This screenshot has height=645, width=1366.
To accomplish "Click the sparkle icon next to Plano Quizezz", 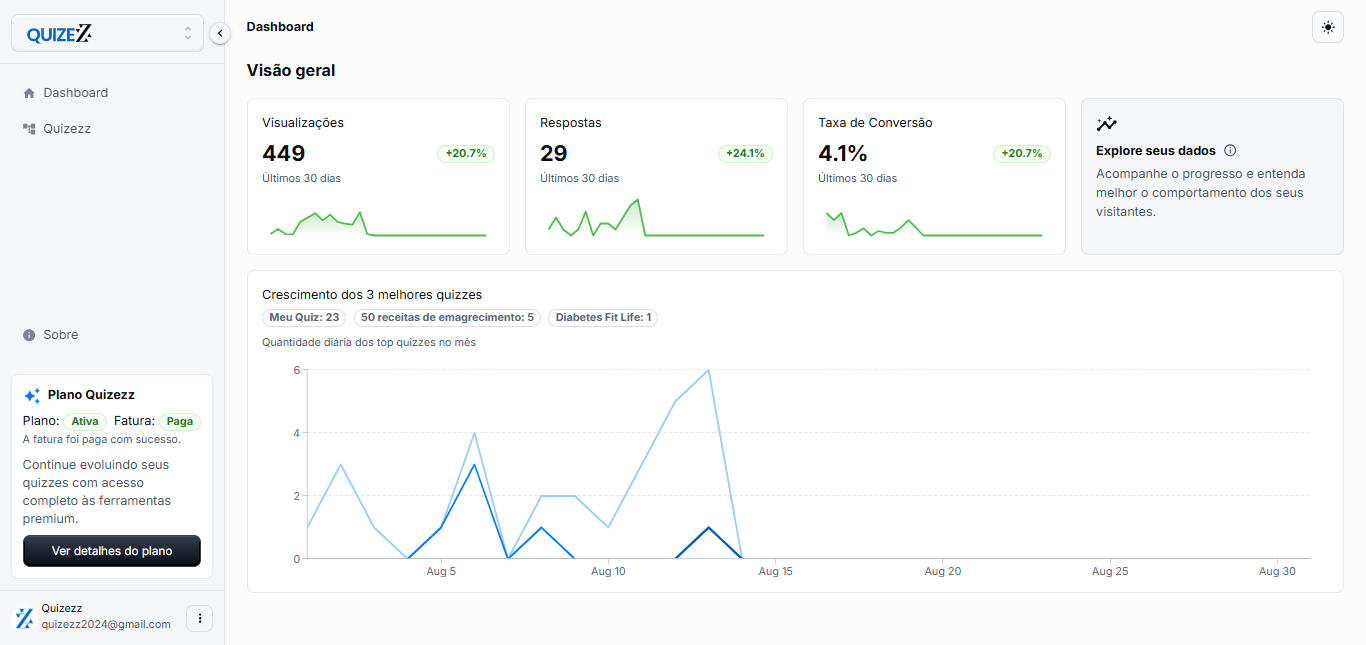I will (x=32, y=395).
